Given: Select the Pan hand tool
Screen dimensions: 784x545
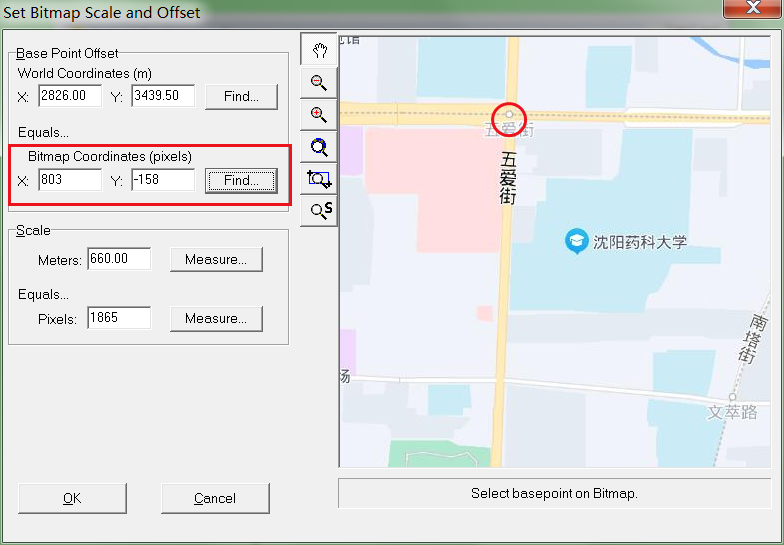Looking at the screenshot, I should click(x=319, y=51).
